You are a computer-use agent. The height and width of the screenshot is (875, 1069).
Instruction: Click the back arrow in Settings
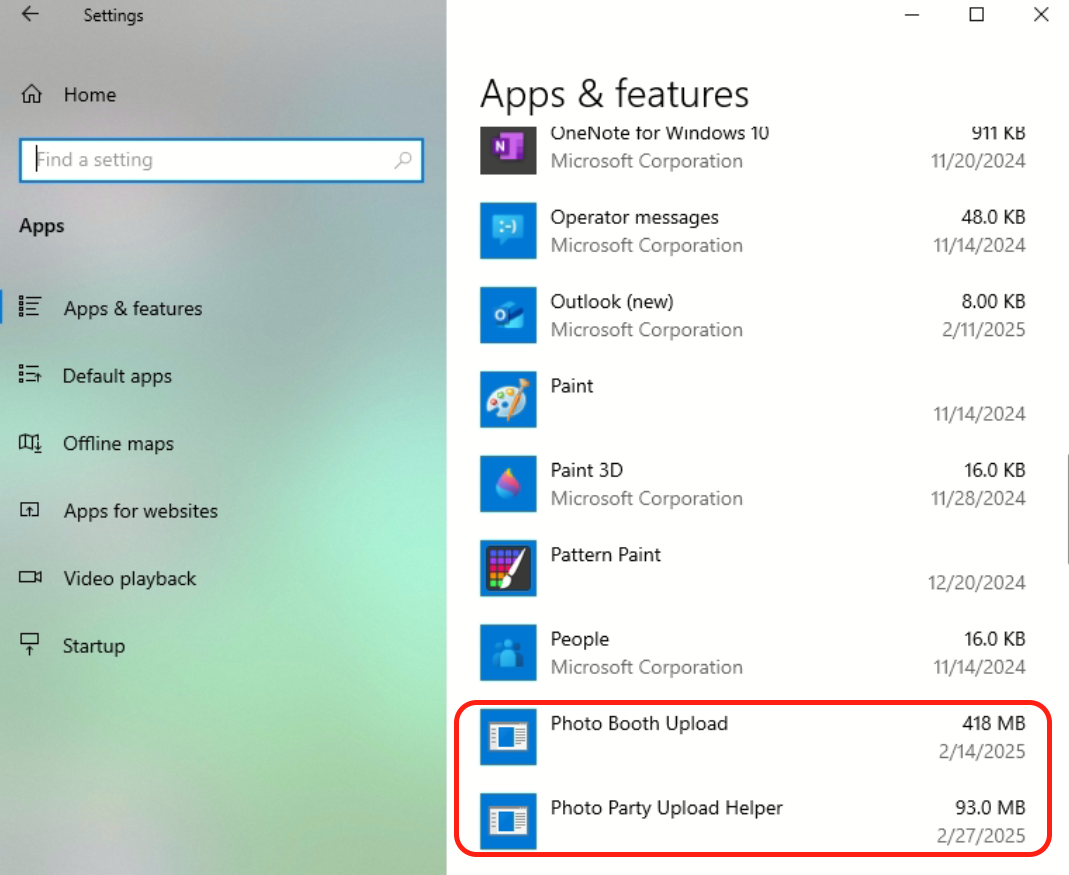pyautogui.click(x=30, y=14)
